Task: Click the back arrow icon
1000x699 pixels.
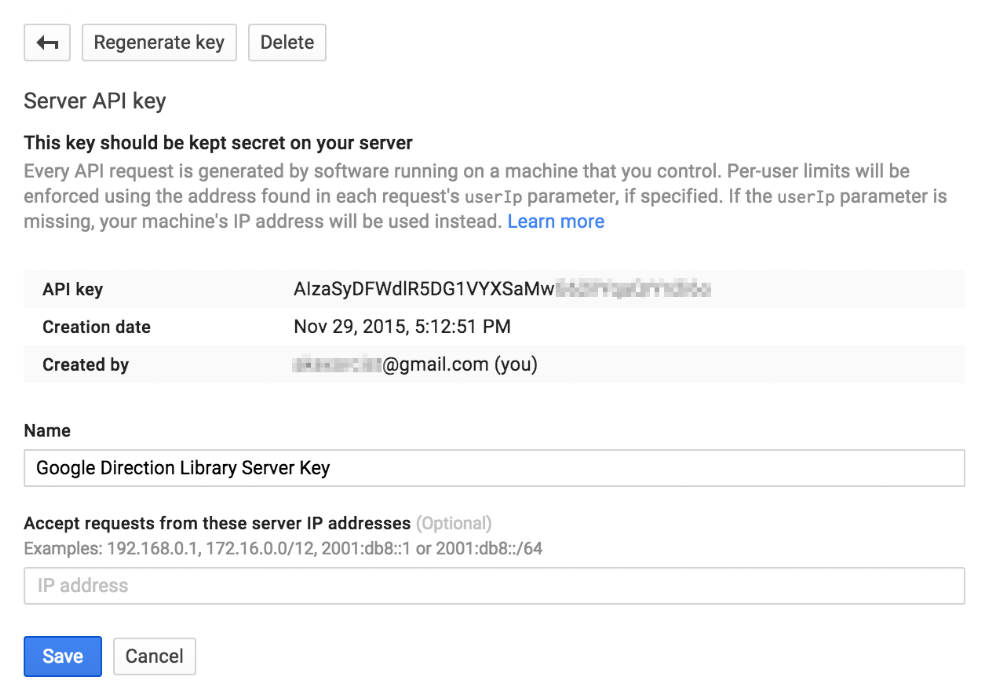Action: coord(47,43)
